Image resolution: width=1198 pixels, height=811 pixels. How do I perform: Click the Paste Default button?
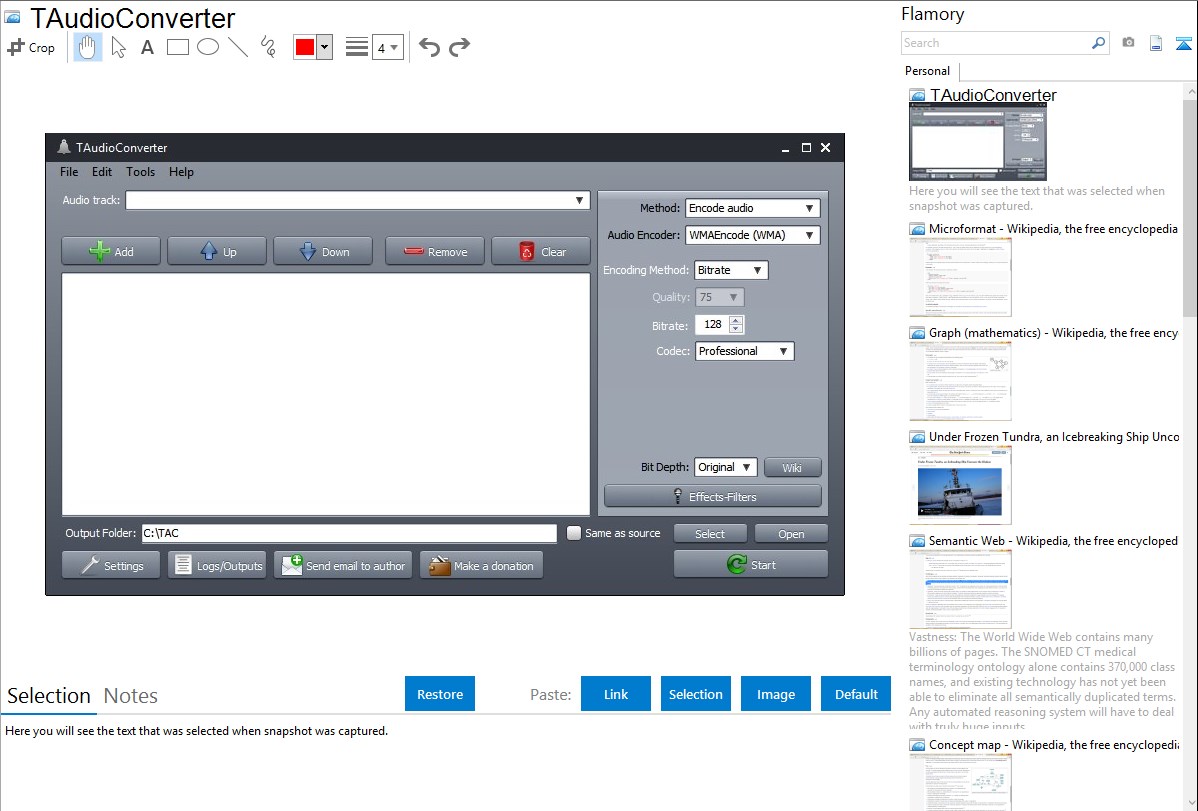tap(856, 694)
